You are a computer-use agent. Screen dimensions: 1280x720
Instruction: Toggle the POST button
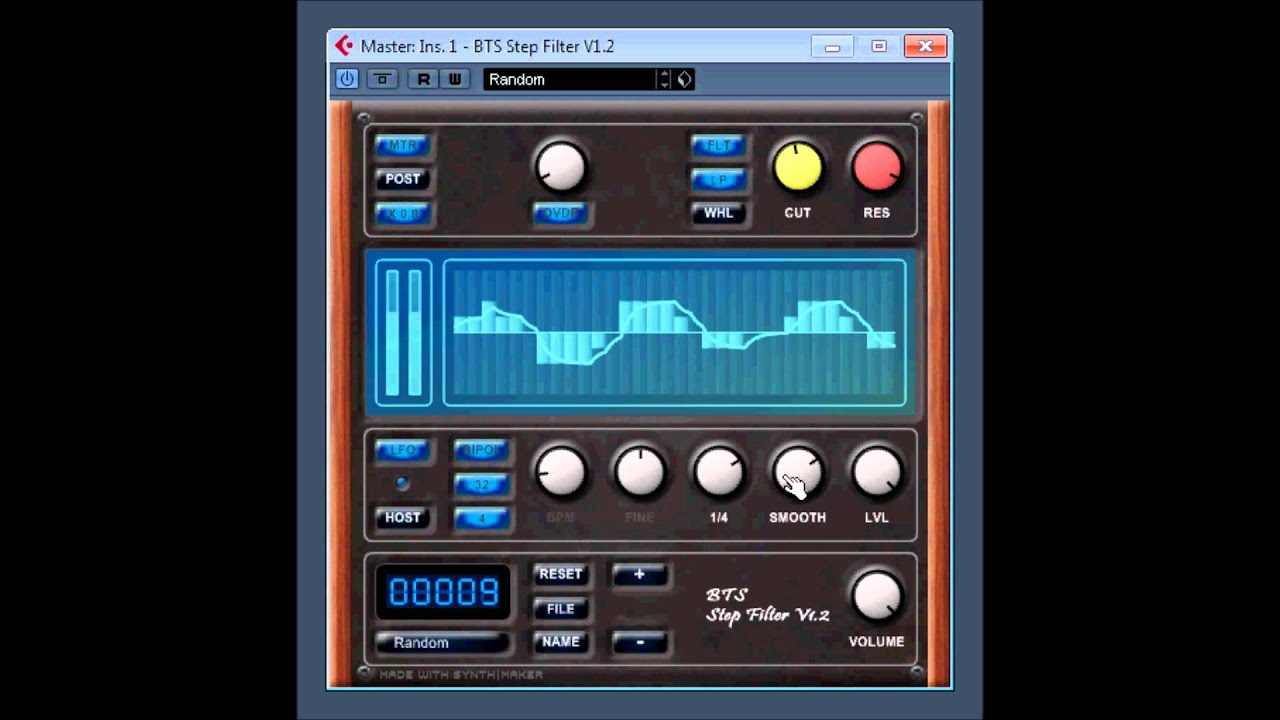pyautogui.click(x=403, y=179)
